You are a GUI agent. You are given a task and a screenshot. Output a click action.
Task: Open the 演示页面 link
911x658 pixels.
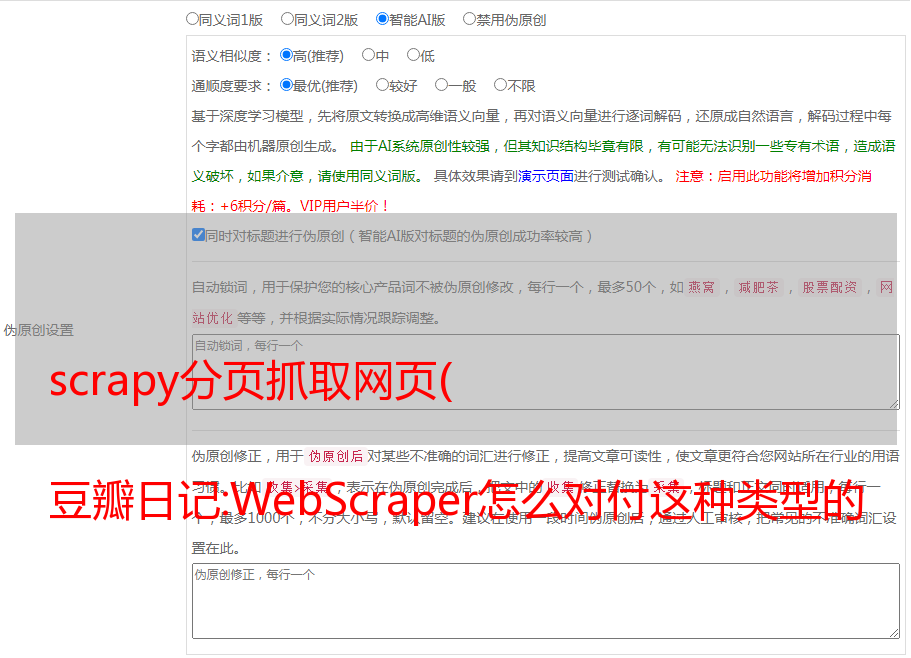pyautogui.click(x=545, y=176)
